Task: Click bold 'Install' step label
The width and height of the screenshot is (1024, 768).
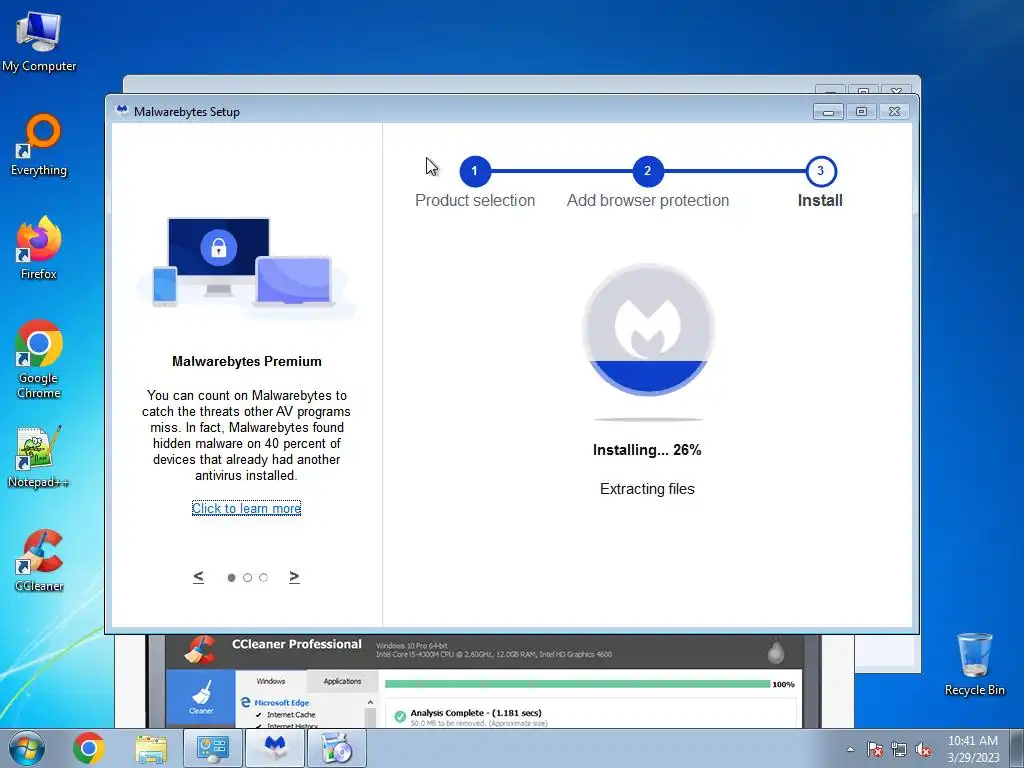Action: pyautogui.click(x=820, y=200)
